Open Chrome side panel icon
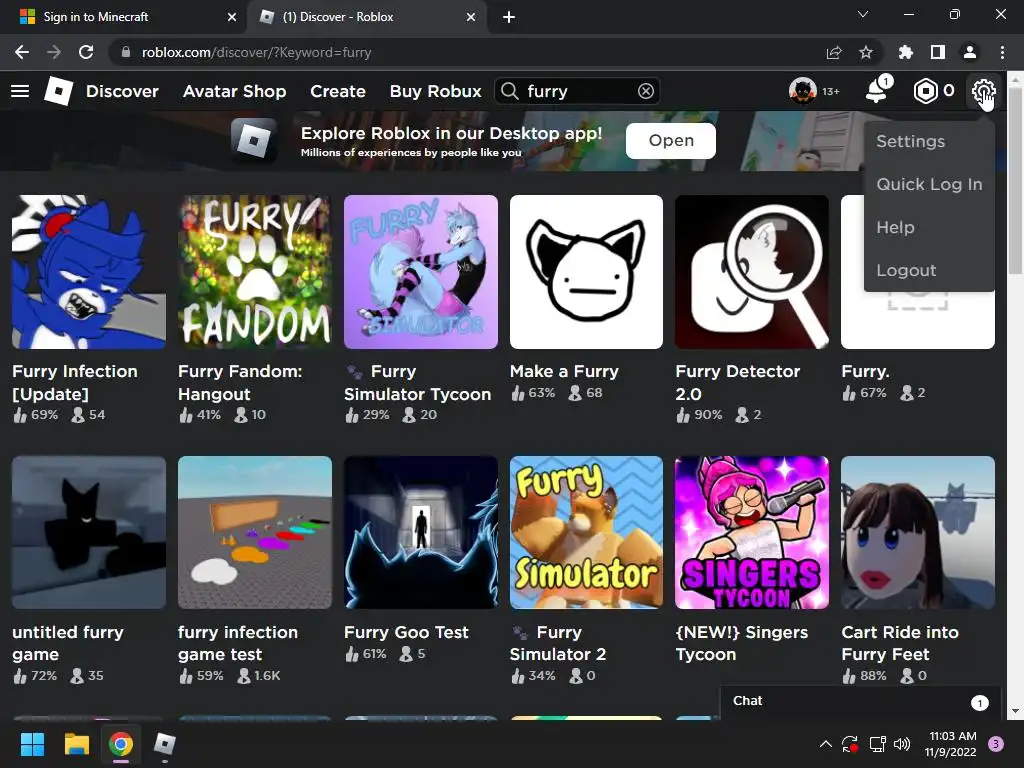 click(938, 52)
